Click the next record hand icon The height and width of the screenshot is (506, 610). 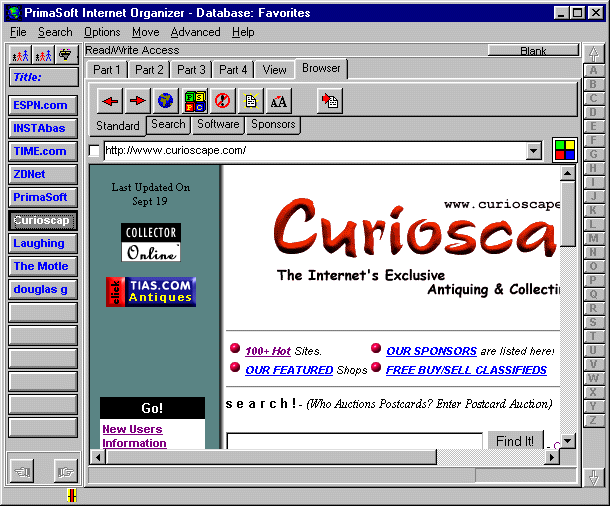(63, 468)
